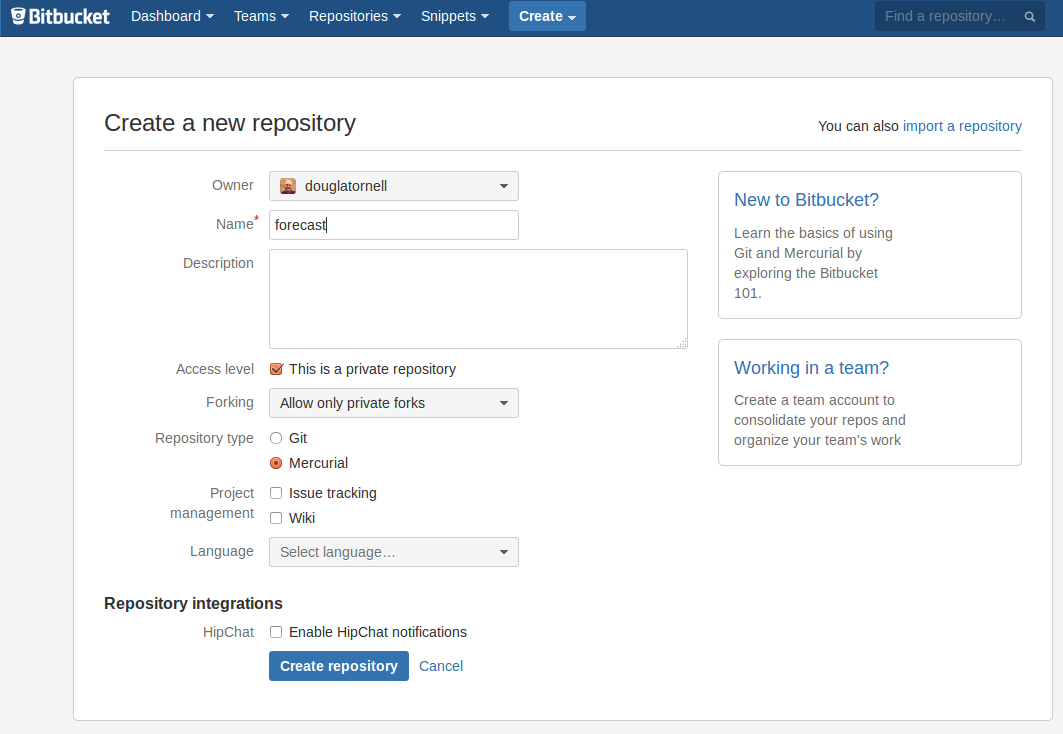This screenshot has width=1063, height=734.
Task: Select the Mercurial repository type
Action: 276,464
